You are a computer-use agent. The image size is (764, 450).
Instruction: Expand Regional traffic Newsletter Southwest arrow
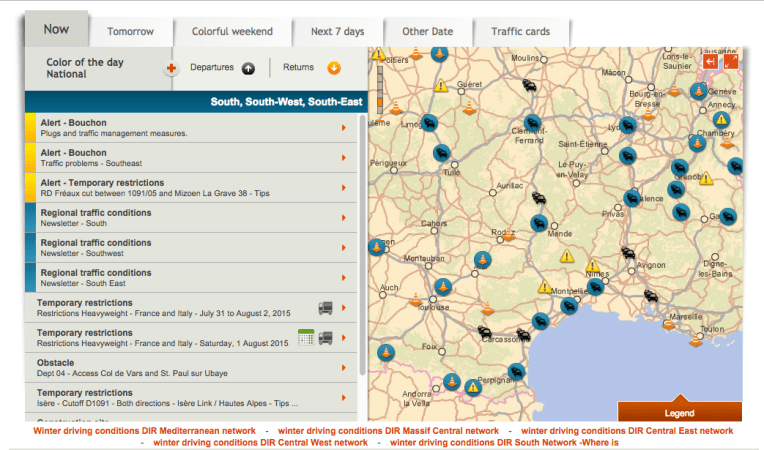pos(344,247)
